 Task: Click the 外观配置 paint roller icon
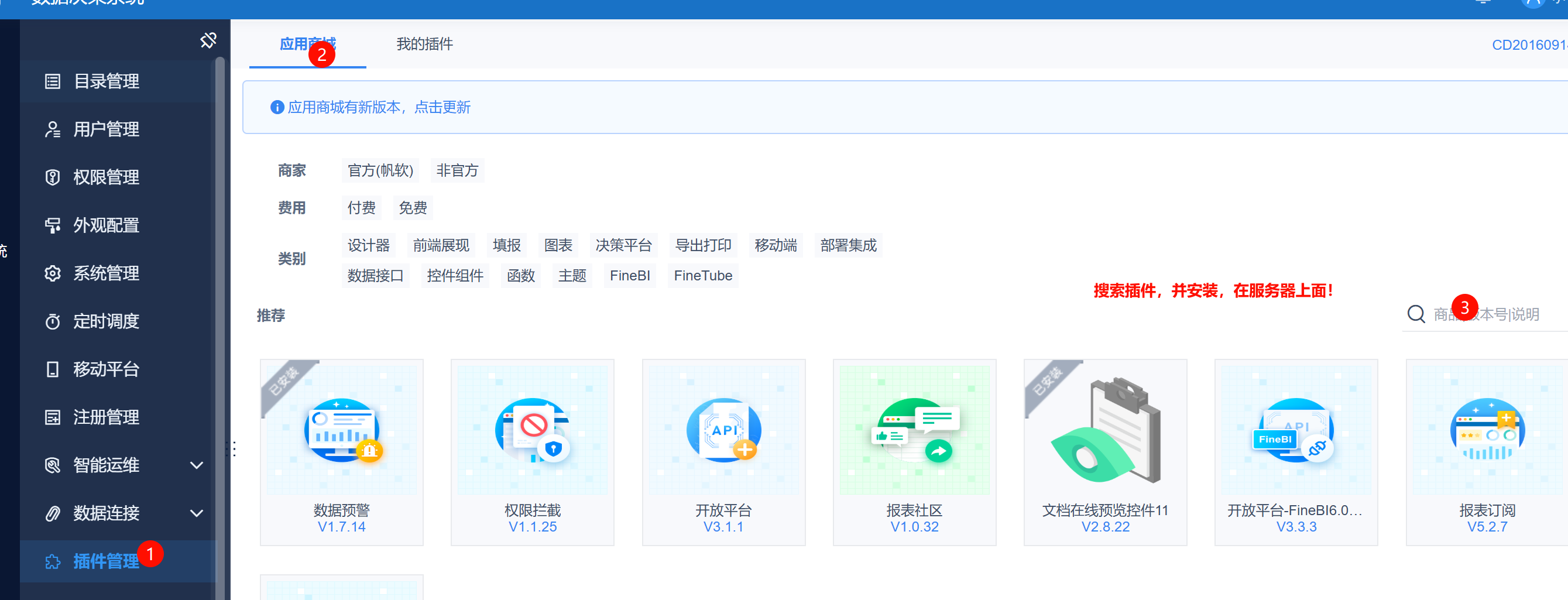[53, 226]
